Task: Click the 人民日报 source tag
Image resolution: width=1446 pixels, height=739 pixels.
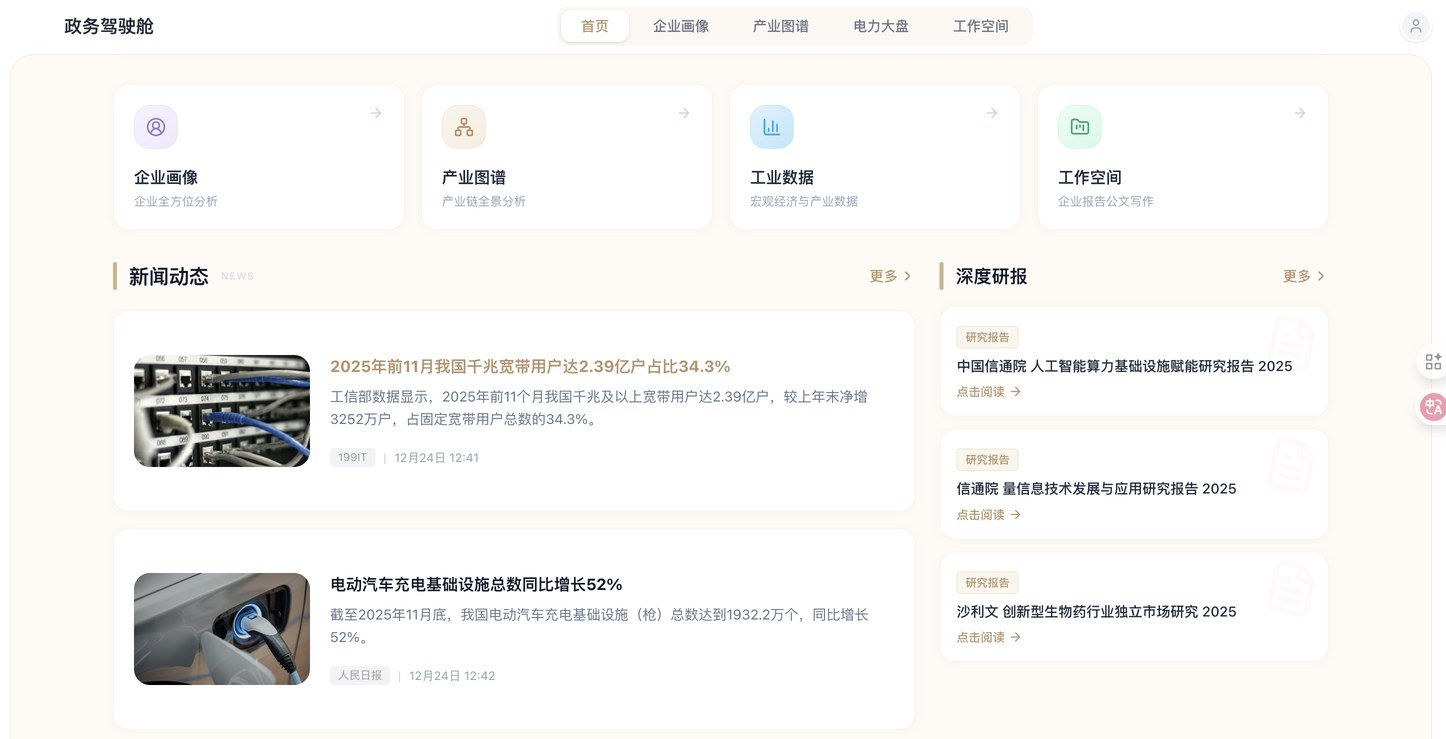Action: click(x=360, y=676)
